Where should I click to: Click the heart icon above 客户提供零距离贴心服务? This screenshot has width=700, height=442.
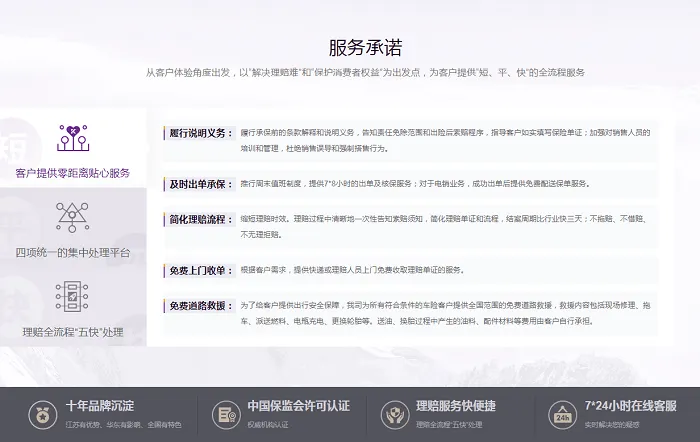pos(72,138)
